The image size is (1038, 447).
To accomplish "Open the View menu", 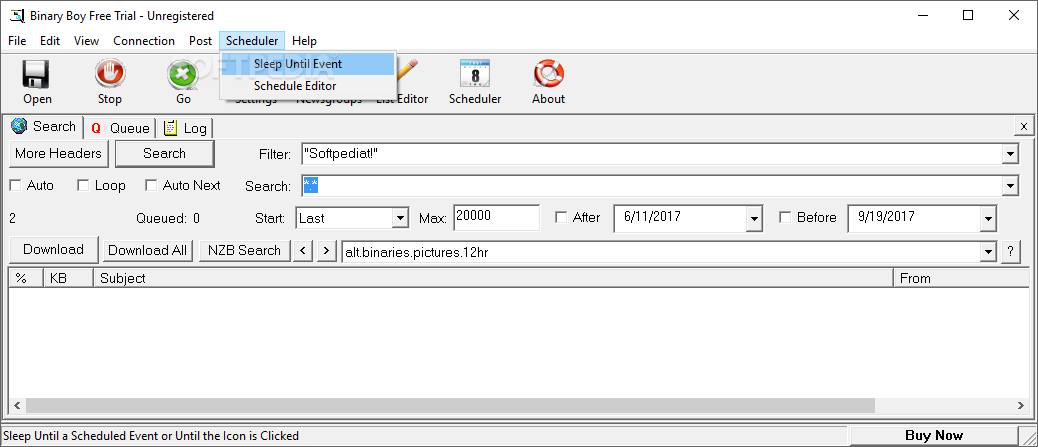I will 86,40.
